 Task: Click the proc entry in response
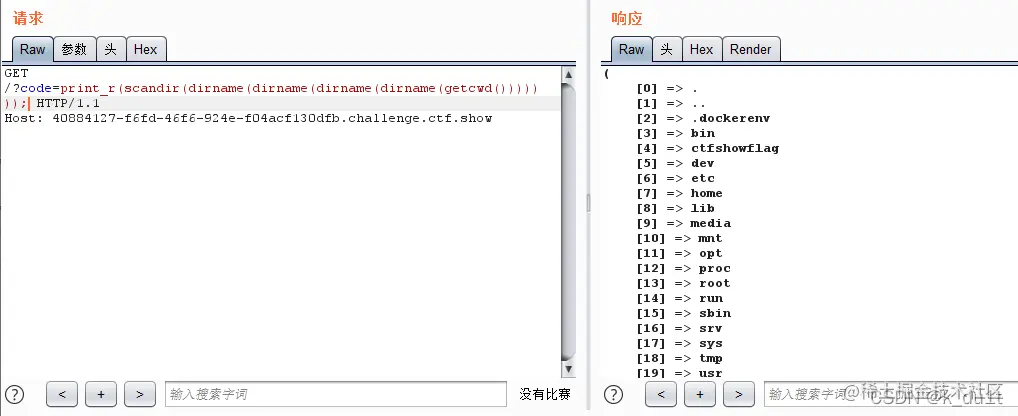click(715, 268)
